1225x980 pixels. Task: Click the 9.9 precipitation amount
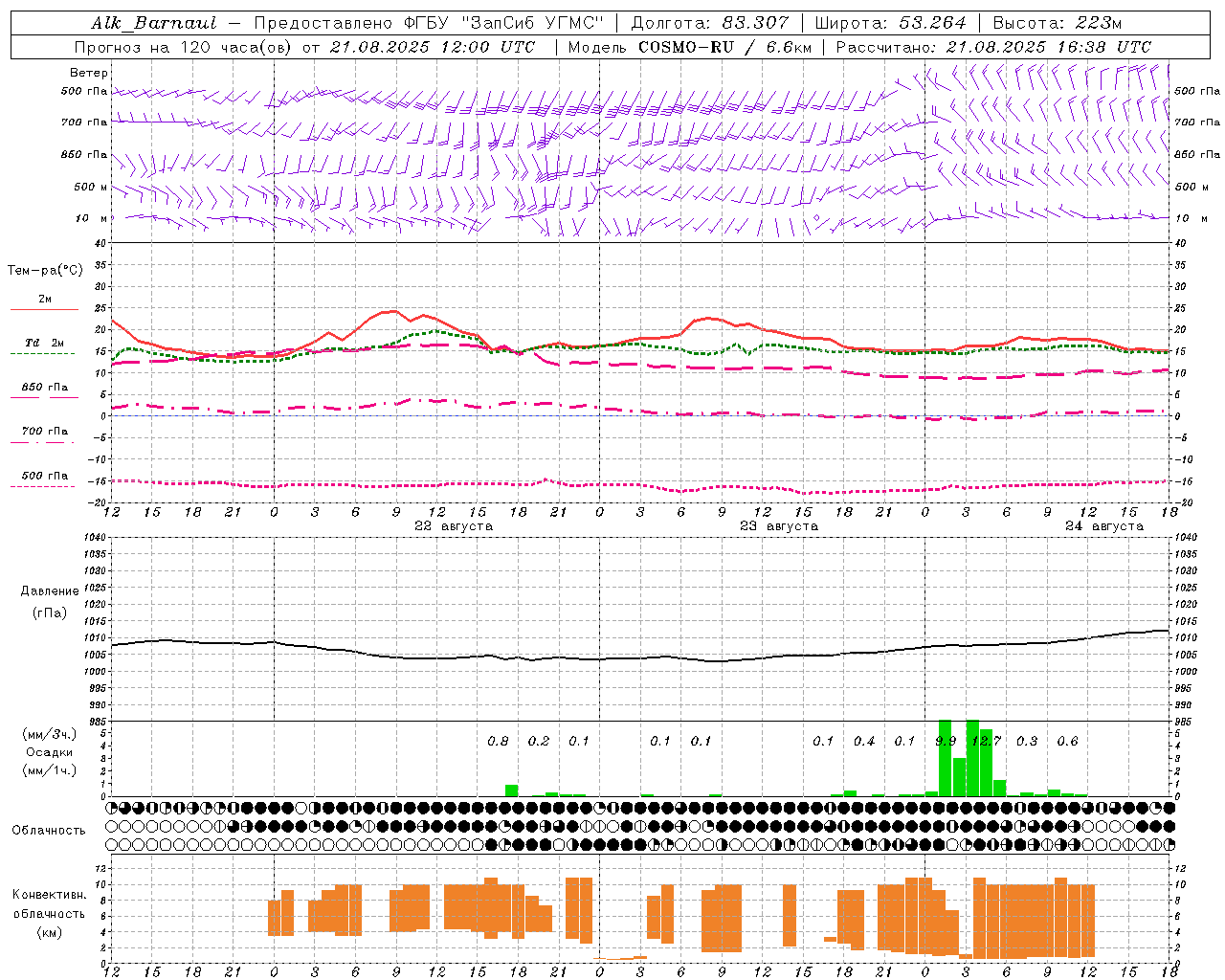(946, 742)
